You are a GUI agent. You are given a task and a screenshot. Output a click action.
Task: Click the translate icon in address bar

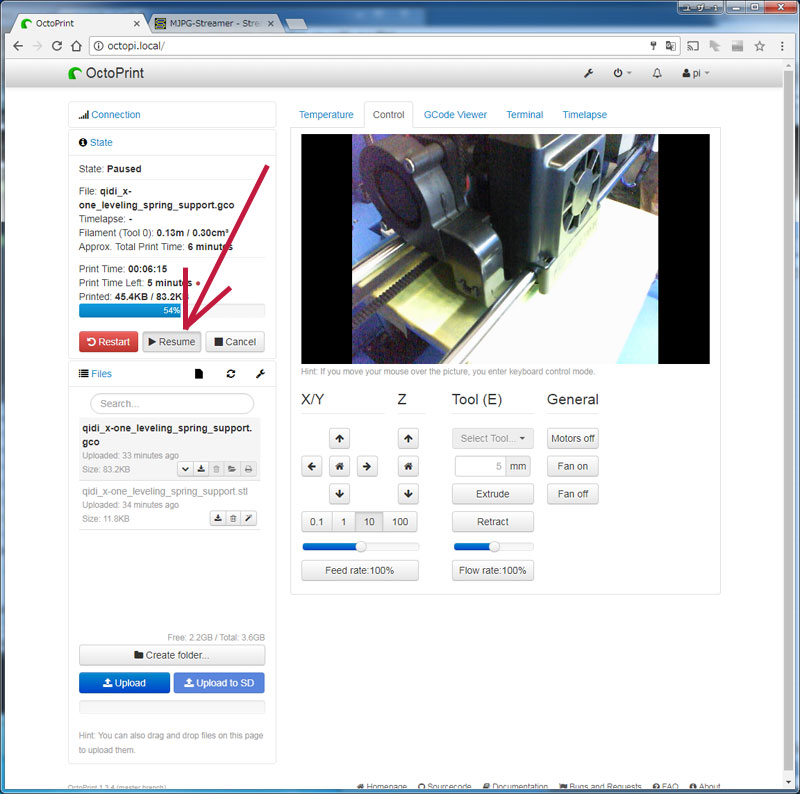[671, 46]
